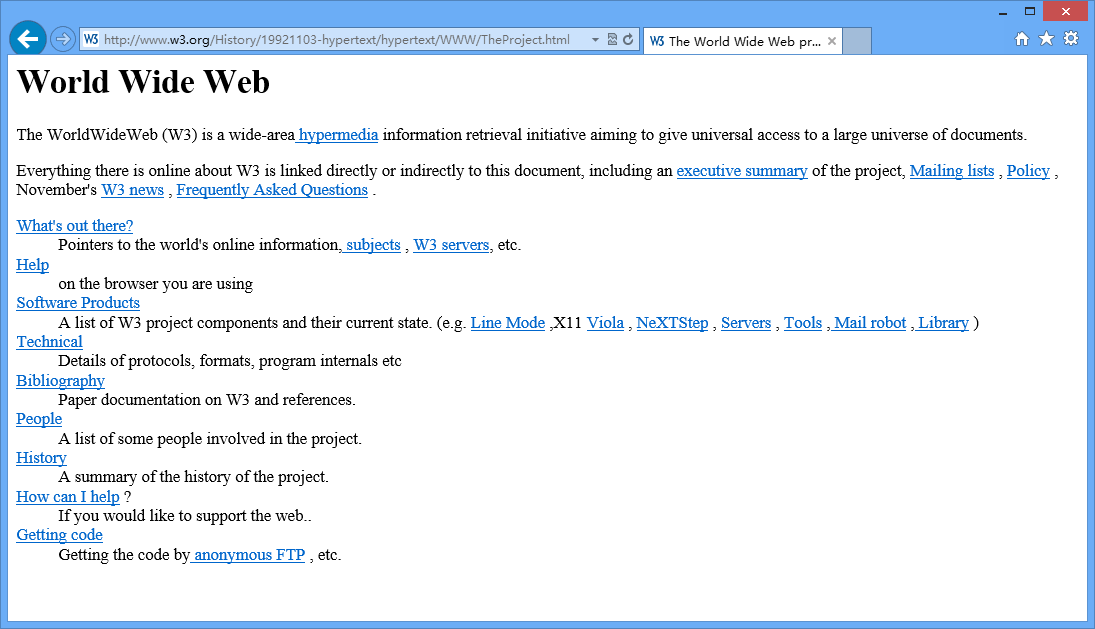Screen dimensions: 1095x629
Task: Go back with the Back arrow button
Action: coord(28,38)
